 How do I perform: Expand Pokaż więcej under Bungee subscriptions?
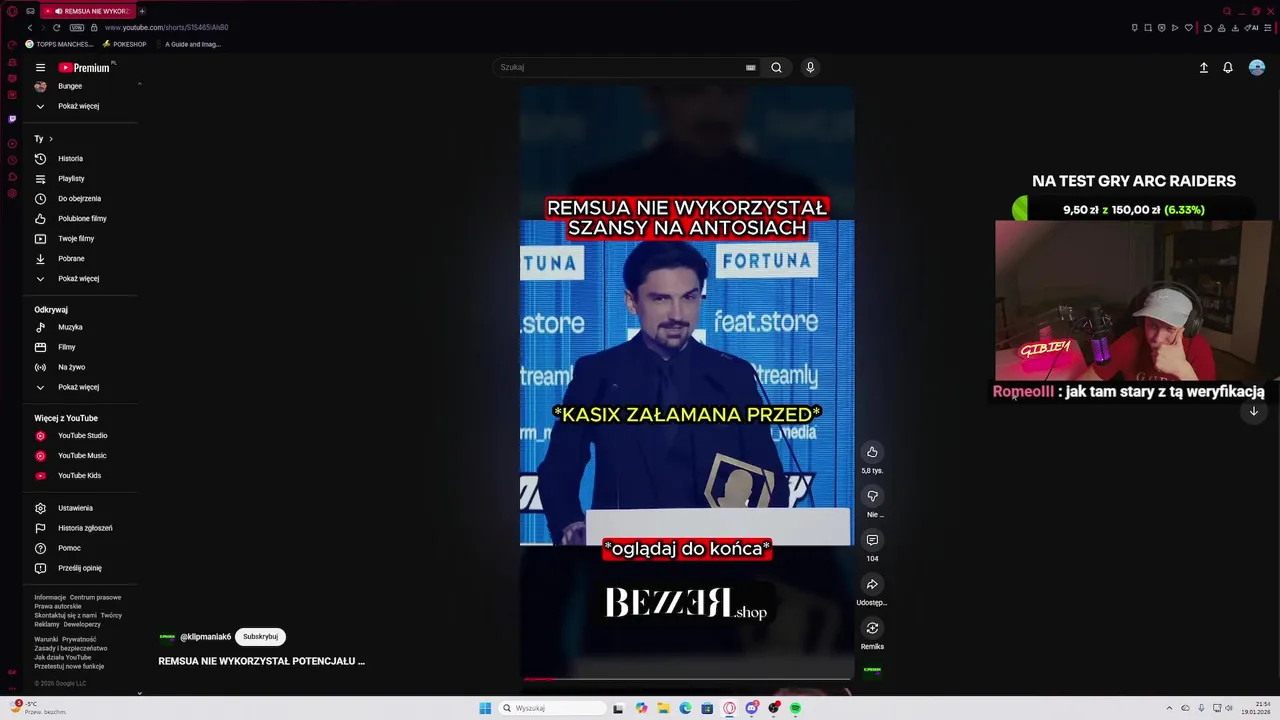pos(80,106)
